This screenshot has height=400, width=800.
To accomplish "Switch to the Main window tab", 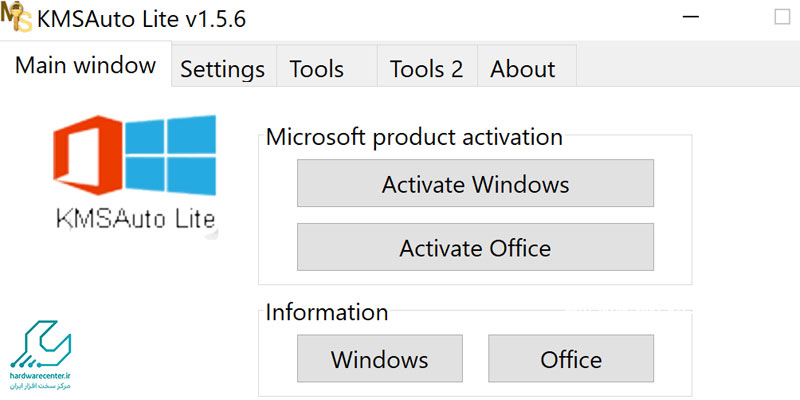I will (x=86, y=66).
